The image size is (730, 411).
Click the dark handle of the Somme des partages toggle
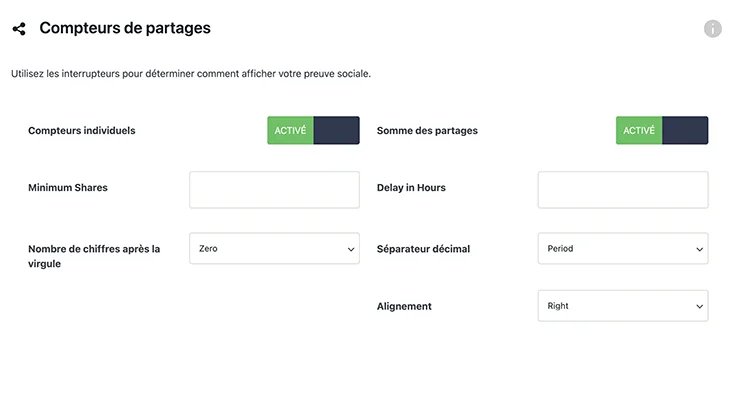[685, 130]
